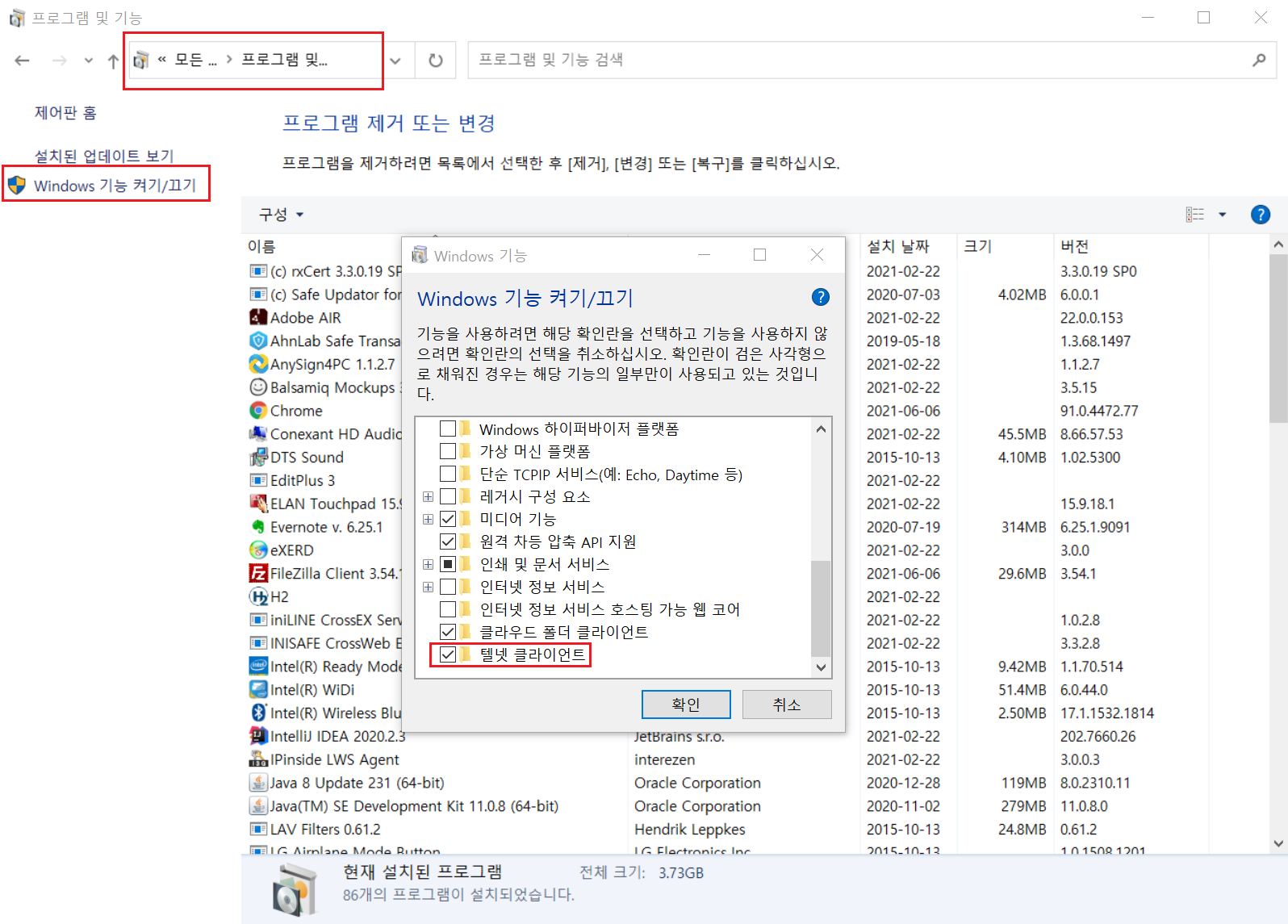Toggle the 레거시 구성 요소 checkbox

pos(448,496)
